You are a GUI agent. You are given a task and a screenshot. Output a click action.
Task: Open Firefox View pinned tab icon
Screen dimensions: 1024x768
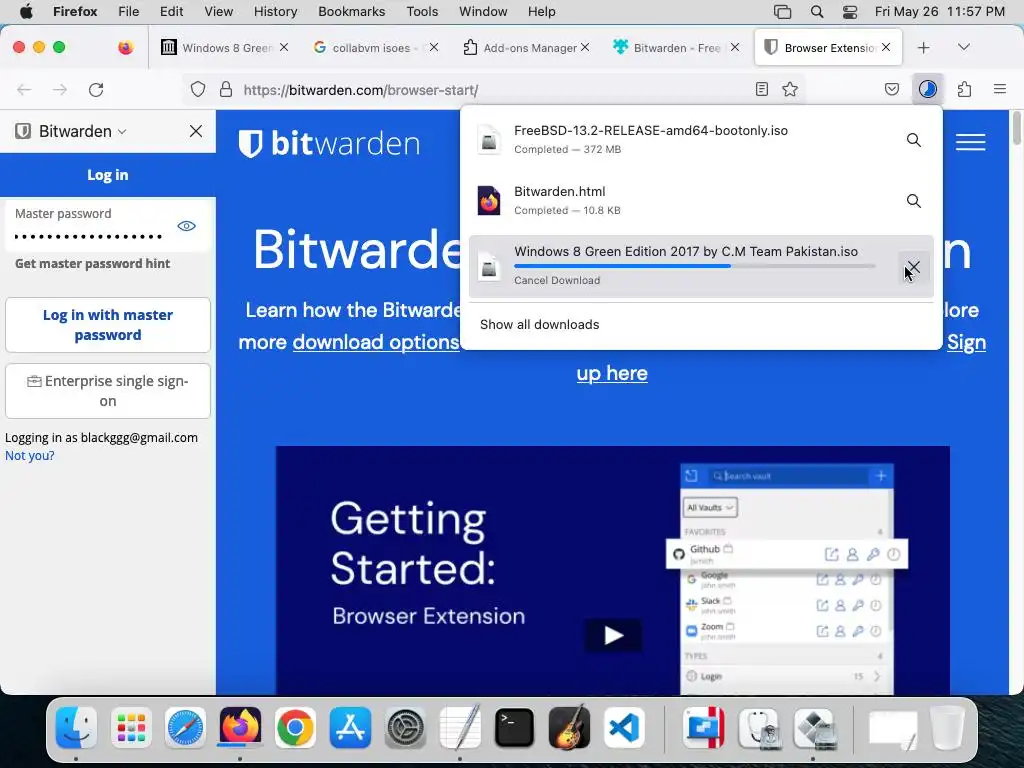coord(125,48)
